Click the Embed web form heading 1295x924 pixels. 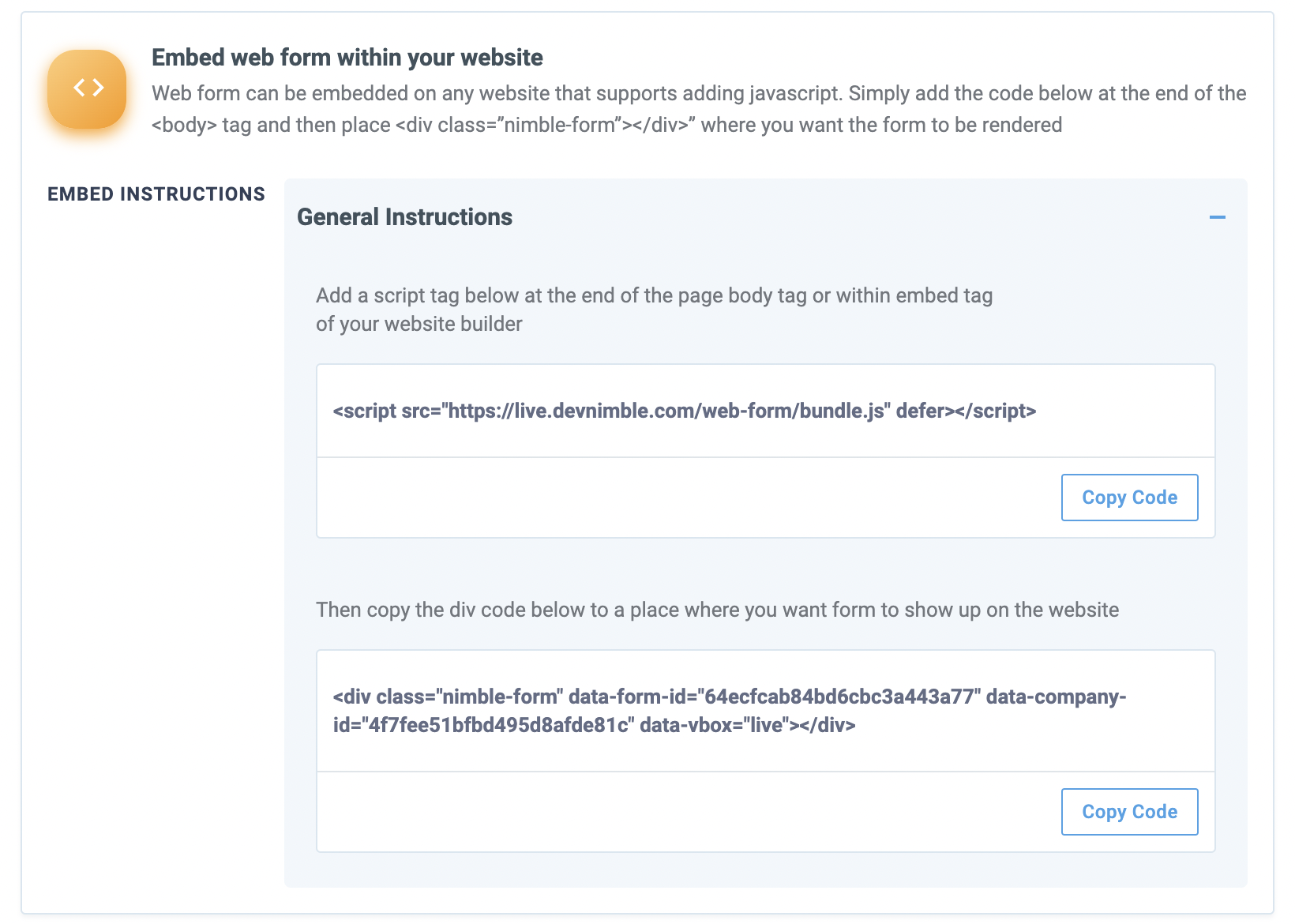347,57
